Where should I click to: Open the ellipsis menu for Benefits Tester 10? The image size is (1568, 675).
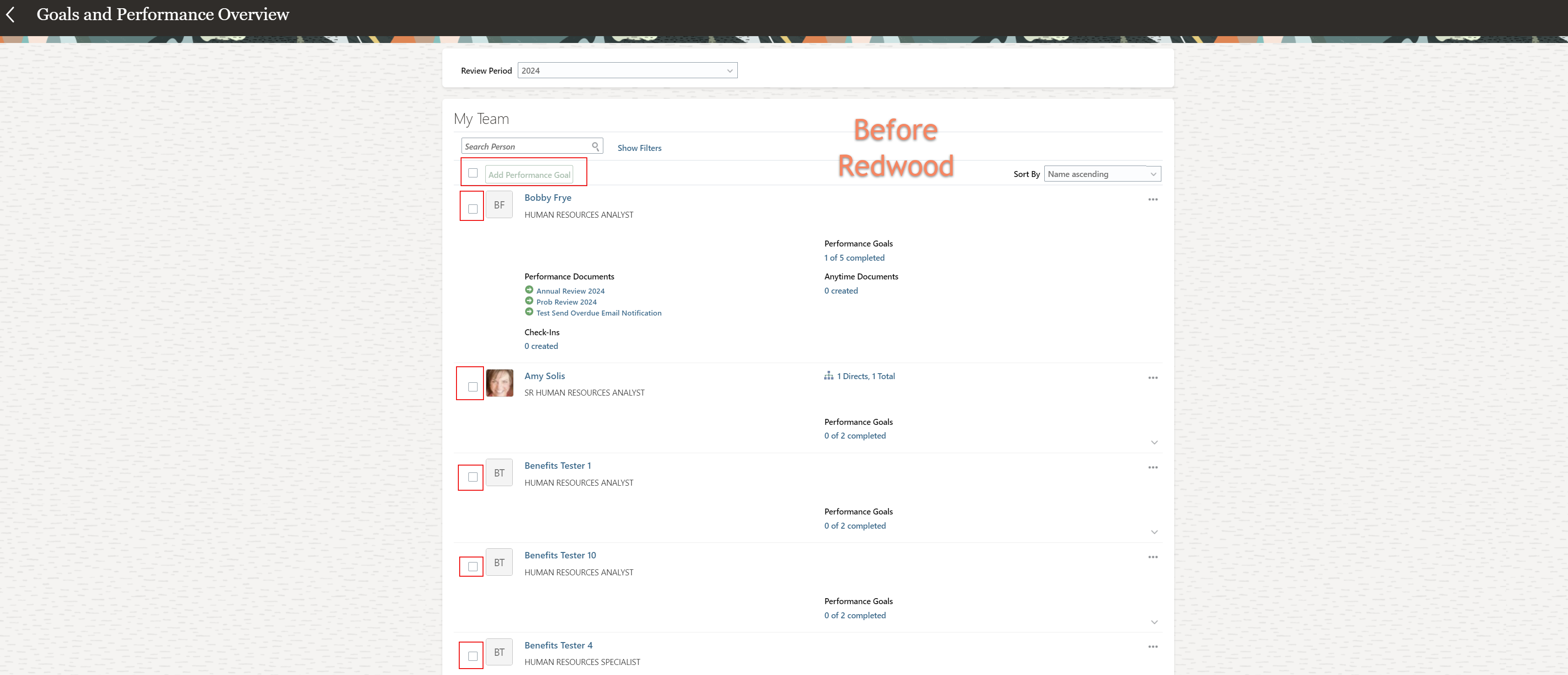coord(1153,556)
